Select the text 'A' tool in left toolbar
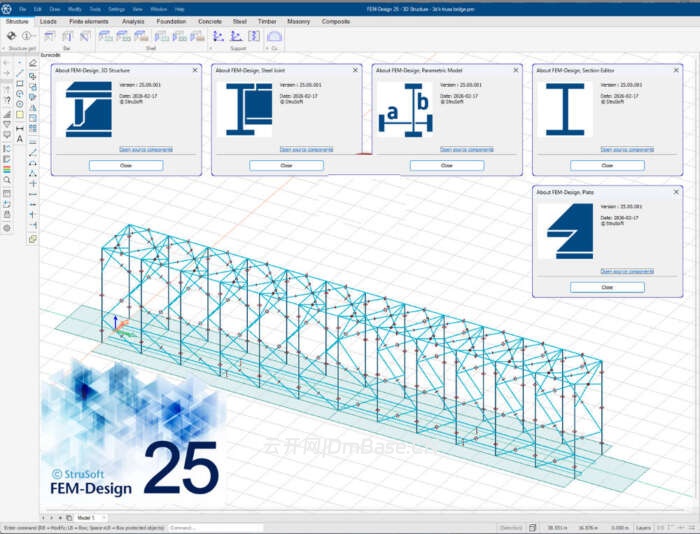Screen dimensions: 700x534 (20, 139)
